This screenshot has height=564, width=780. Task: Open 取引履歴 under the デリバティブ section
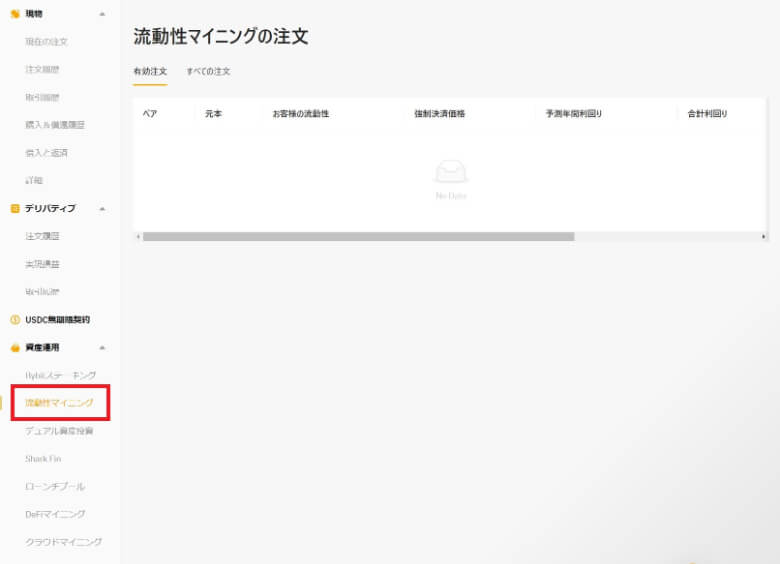42,292
